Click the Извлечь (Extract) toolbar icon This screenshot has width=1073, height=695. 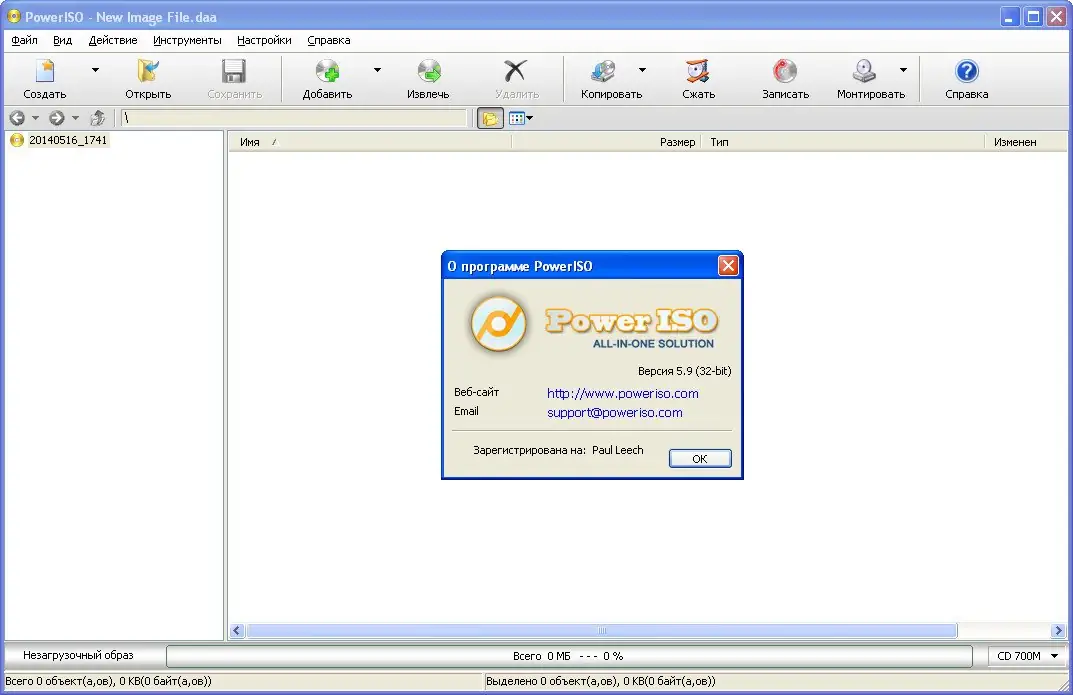coord(428,71)
